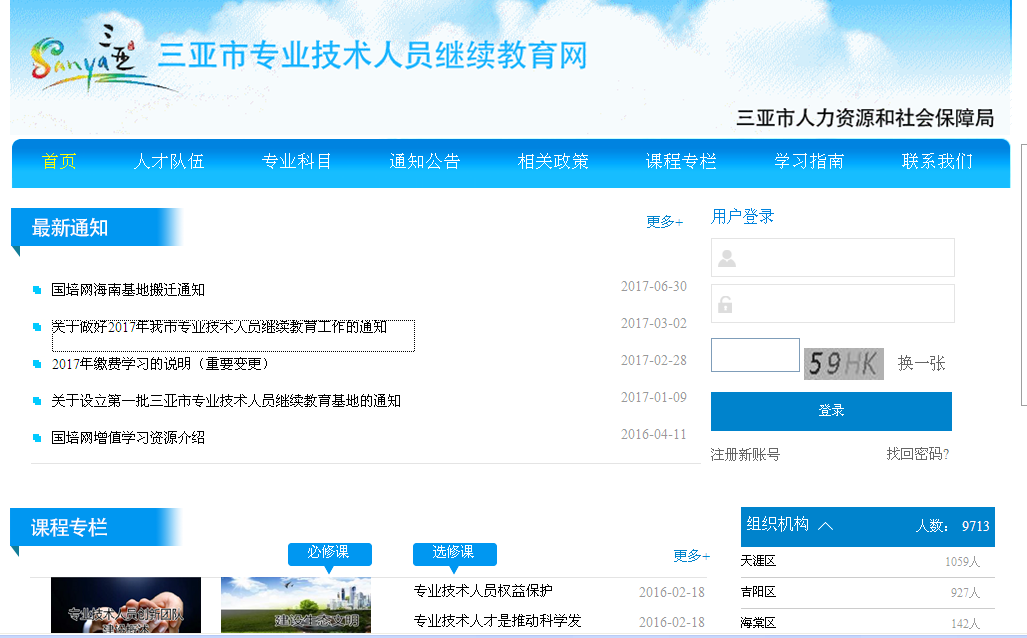Viewport: 1027px width, 638px height.
Task: Open the 注册新账号 link
Action: 745,454
